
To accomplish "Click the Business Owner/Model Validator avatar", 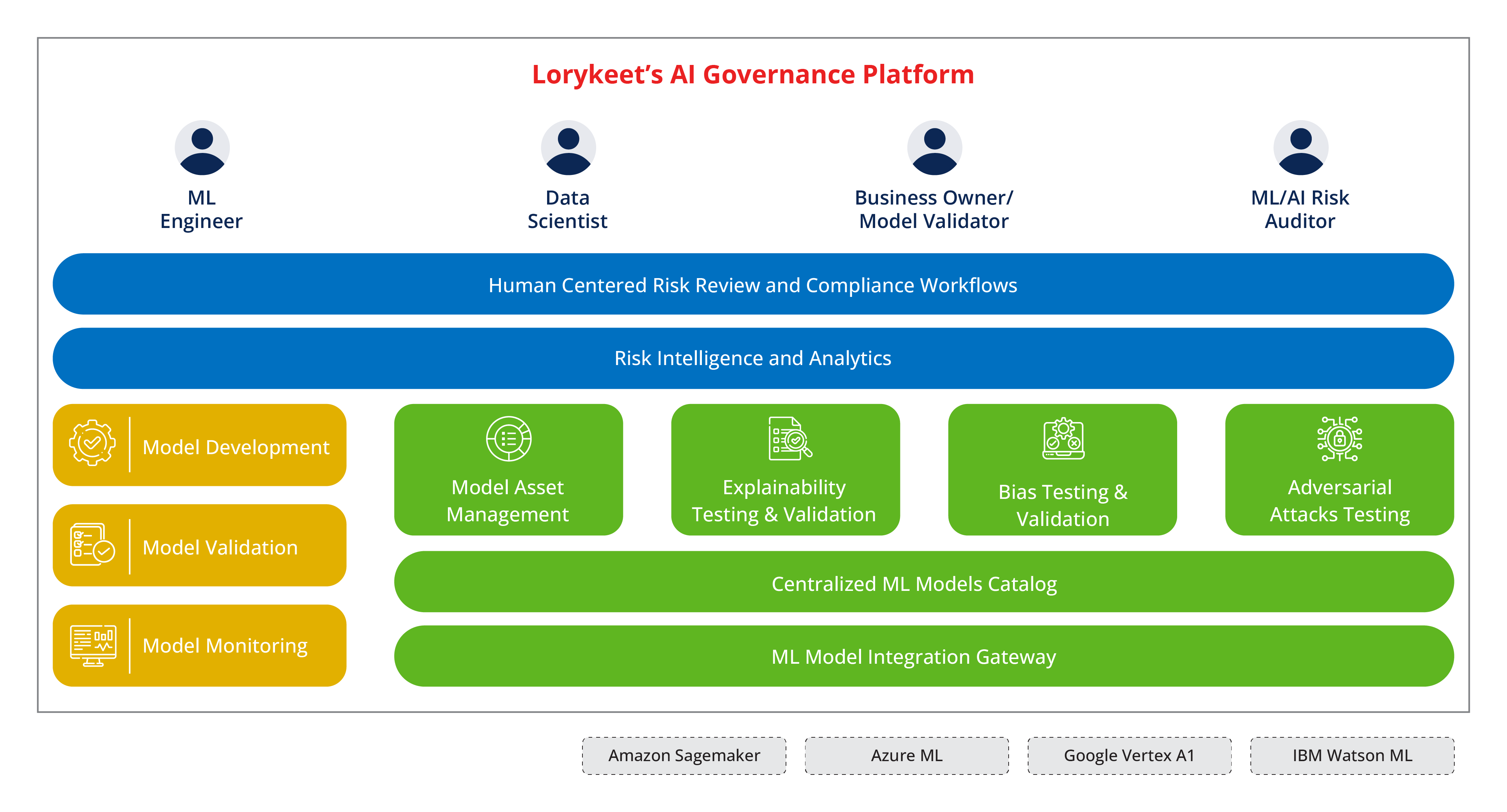I will click(x=934, y=148).
